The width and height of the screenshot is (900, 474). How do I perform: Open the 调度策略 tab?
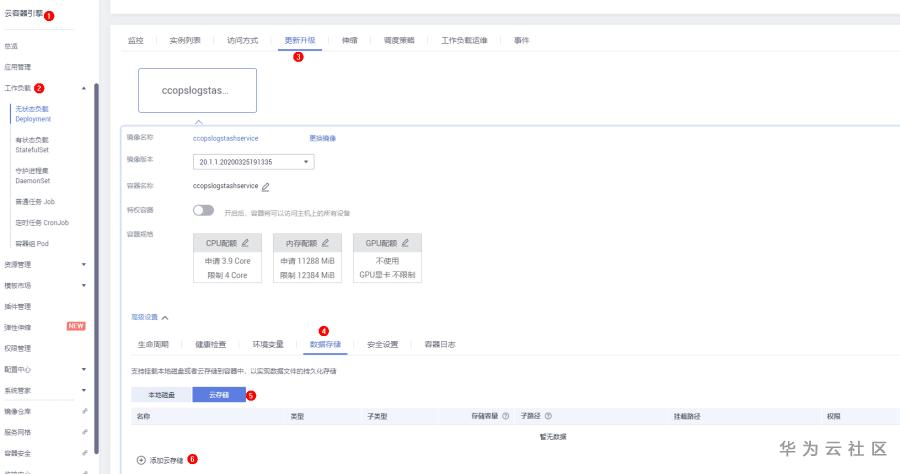coord(399,40)
